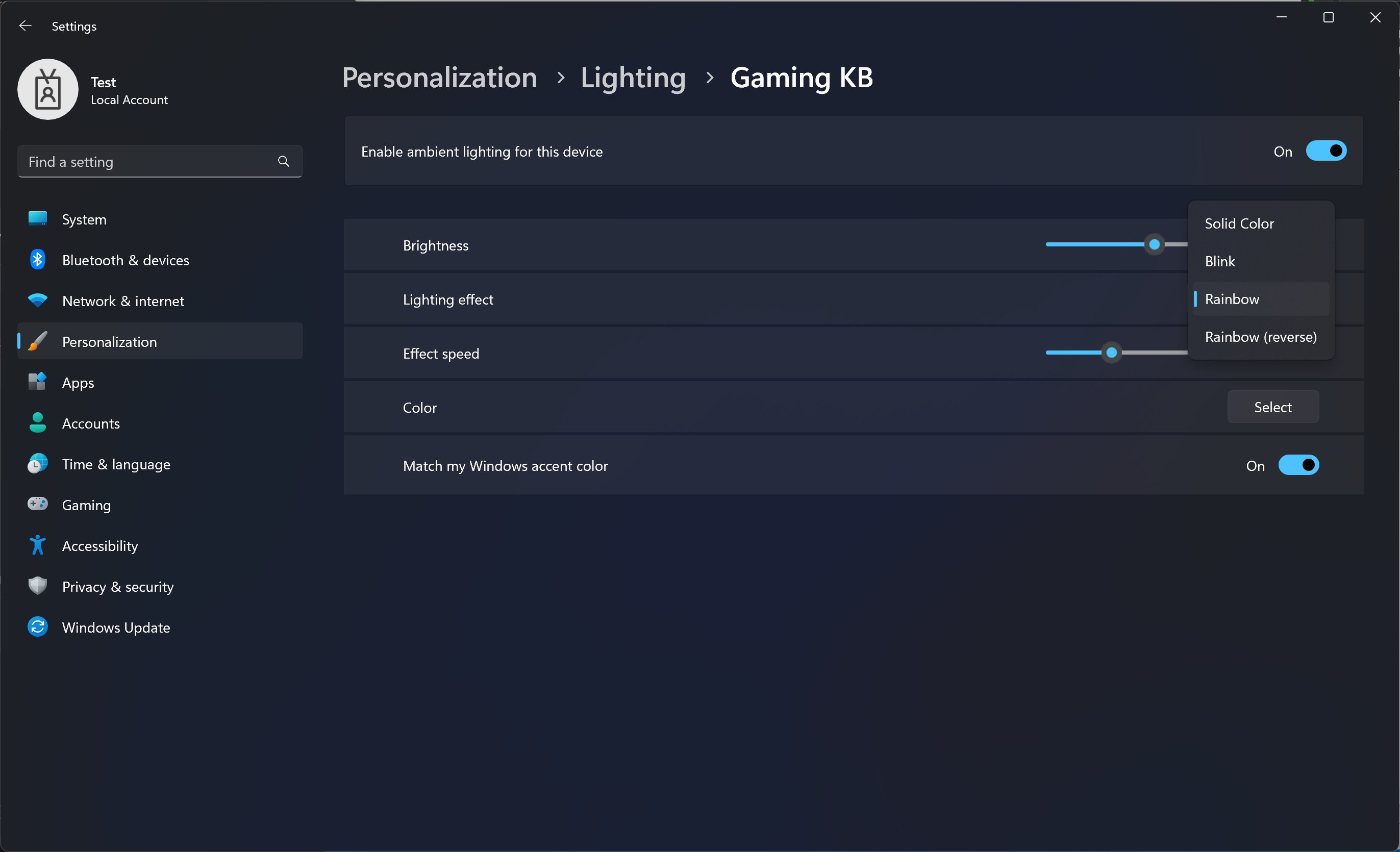Disable Match my Windows accent color
Screen dimensions: 1400x852
(x=1299, y=465)
